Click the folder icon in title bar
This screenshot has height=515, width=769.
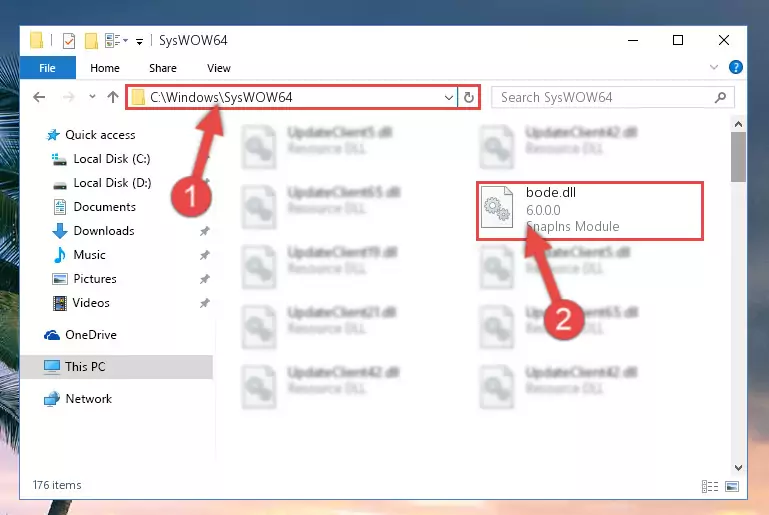[37, 40]
